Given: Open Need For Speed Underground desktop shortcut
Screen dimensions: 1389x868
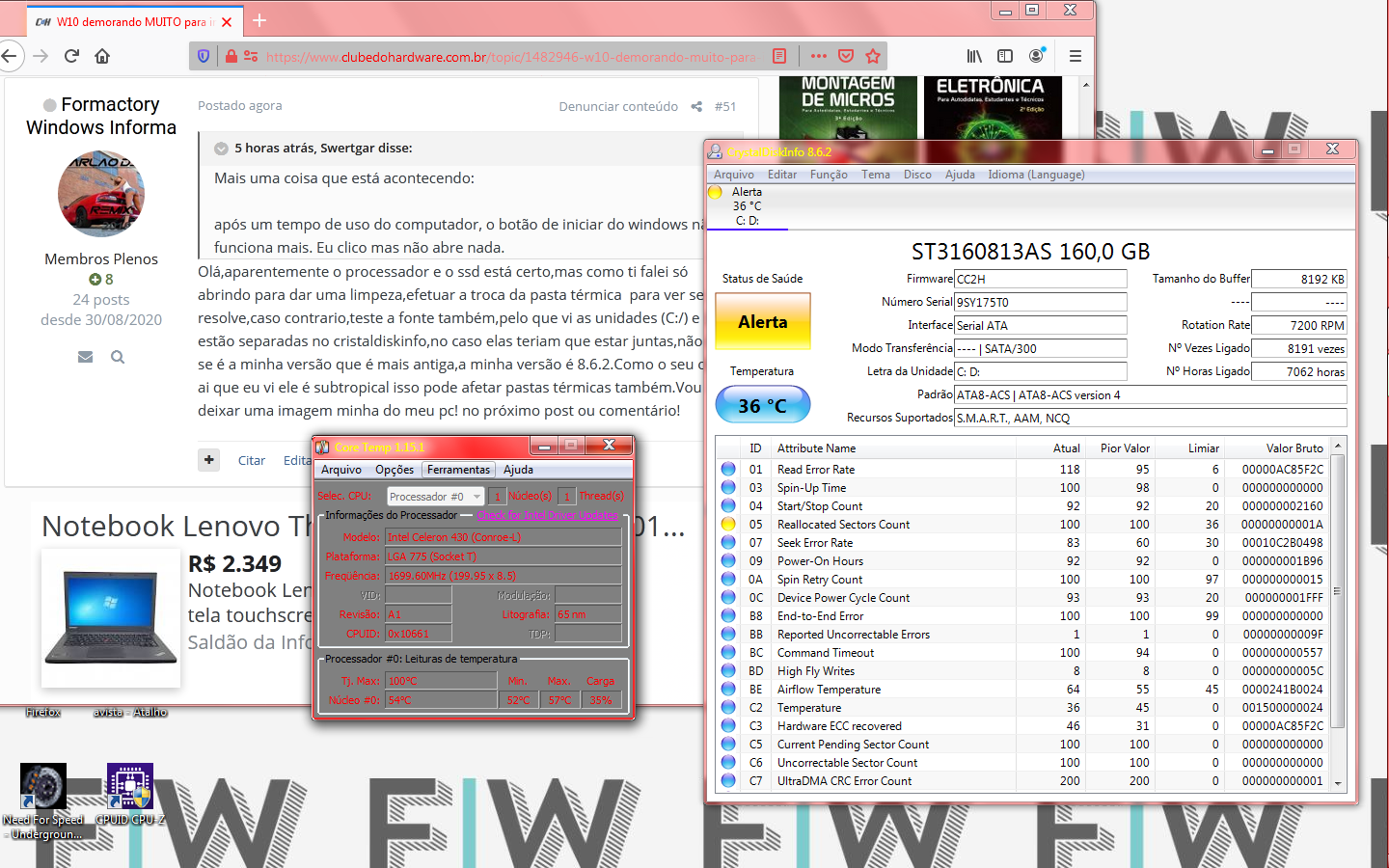Looking at the screenshot, I should (x=43, y=800).
